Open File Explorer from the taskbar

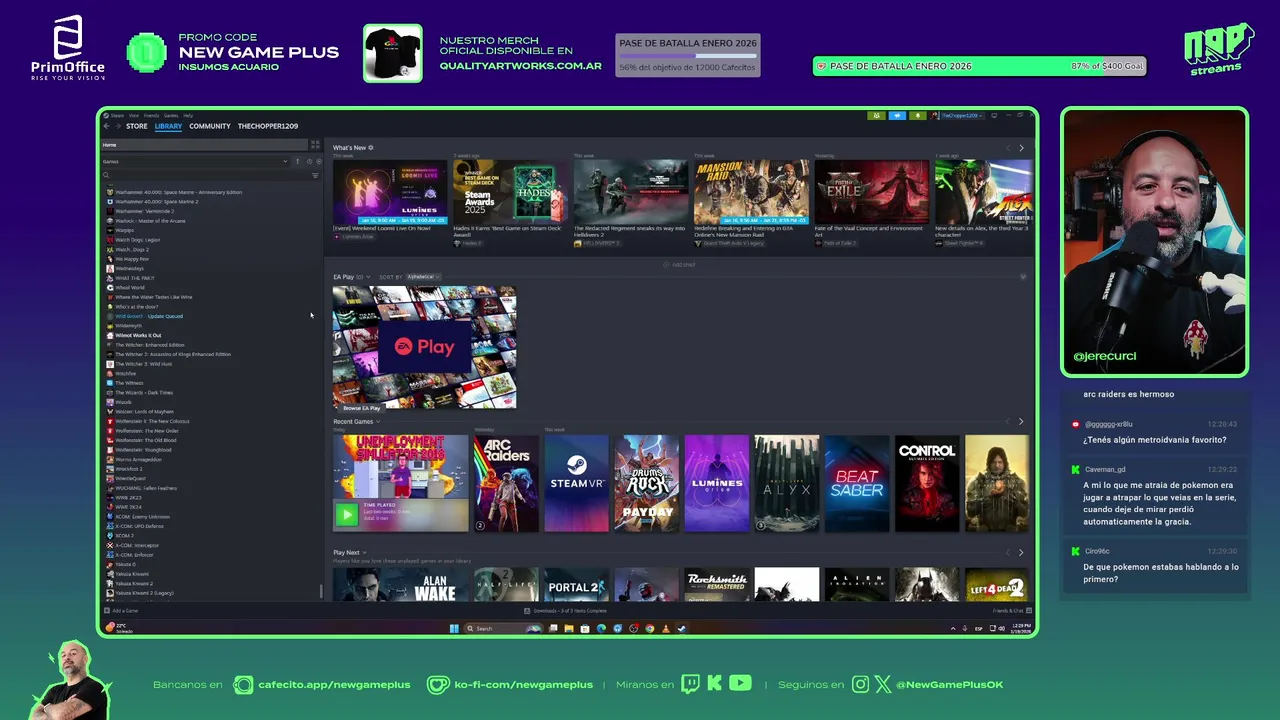[569, 628]
